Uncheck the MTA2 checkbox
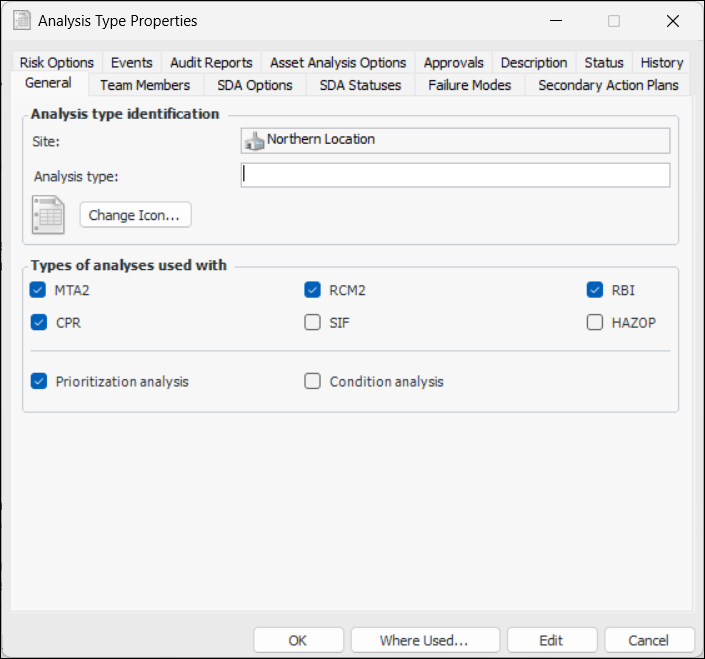Viewport: 705px width, 659px height. [39, 291]
